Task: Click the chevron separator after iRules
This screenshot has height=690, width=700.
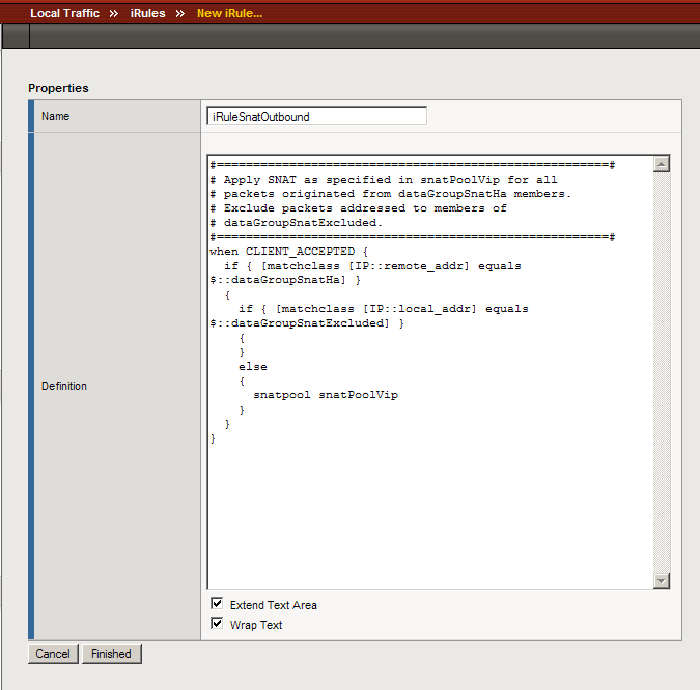Action: point(181,14)
